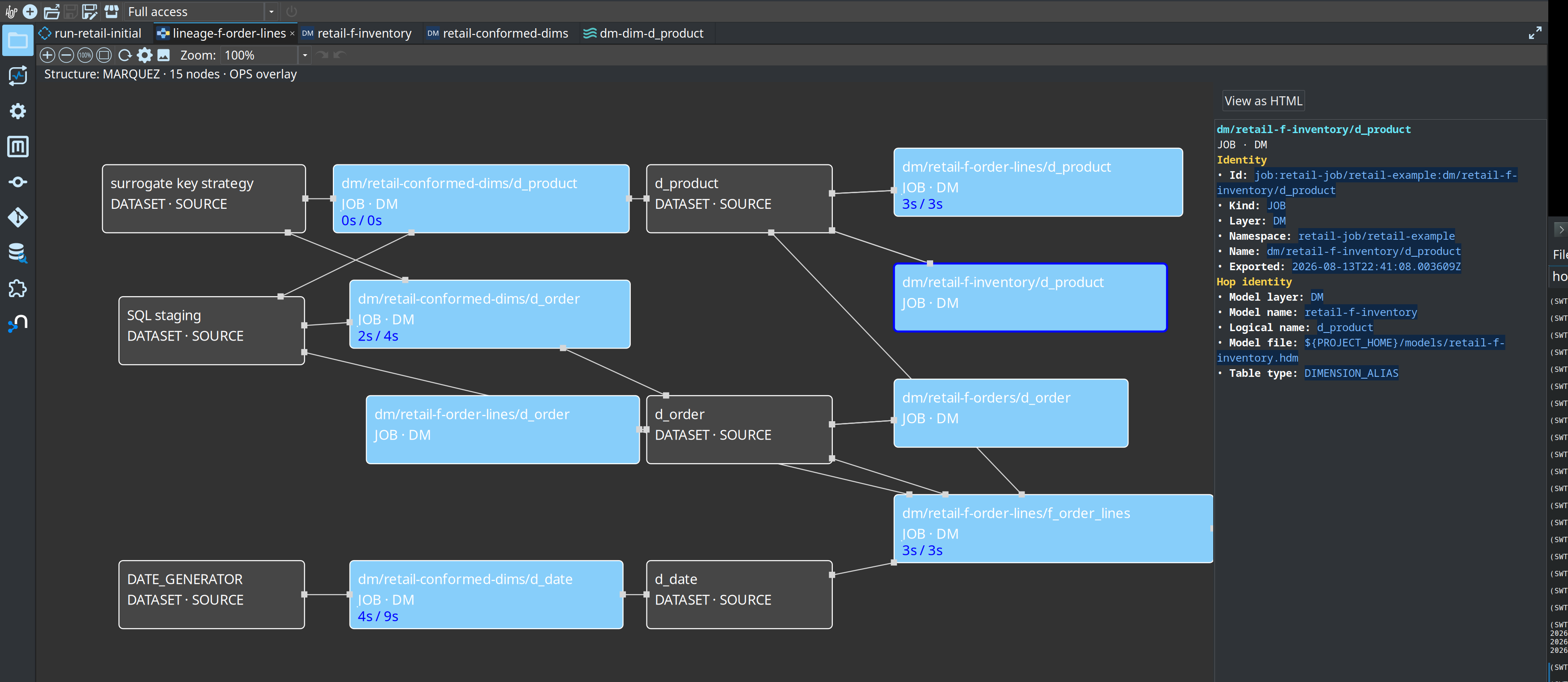
Task: Click the Save As icon
Action: tap(90, 12)
